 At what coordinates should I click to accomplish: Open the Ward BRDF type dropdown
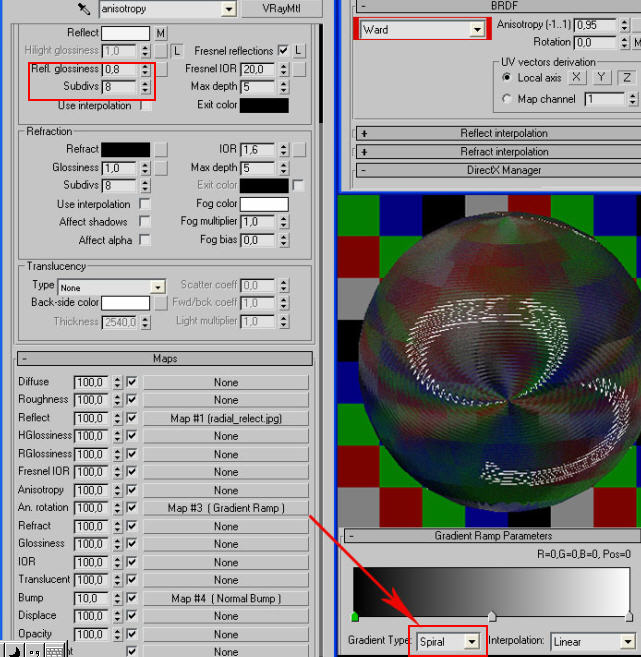(476, 30)
